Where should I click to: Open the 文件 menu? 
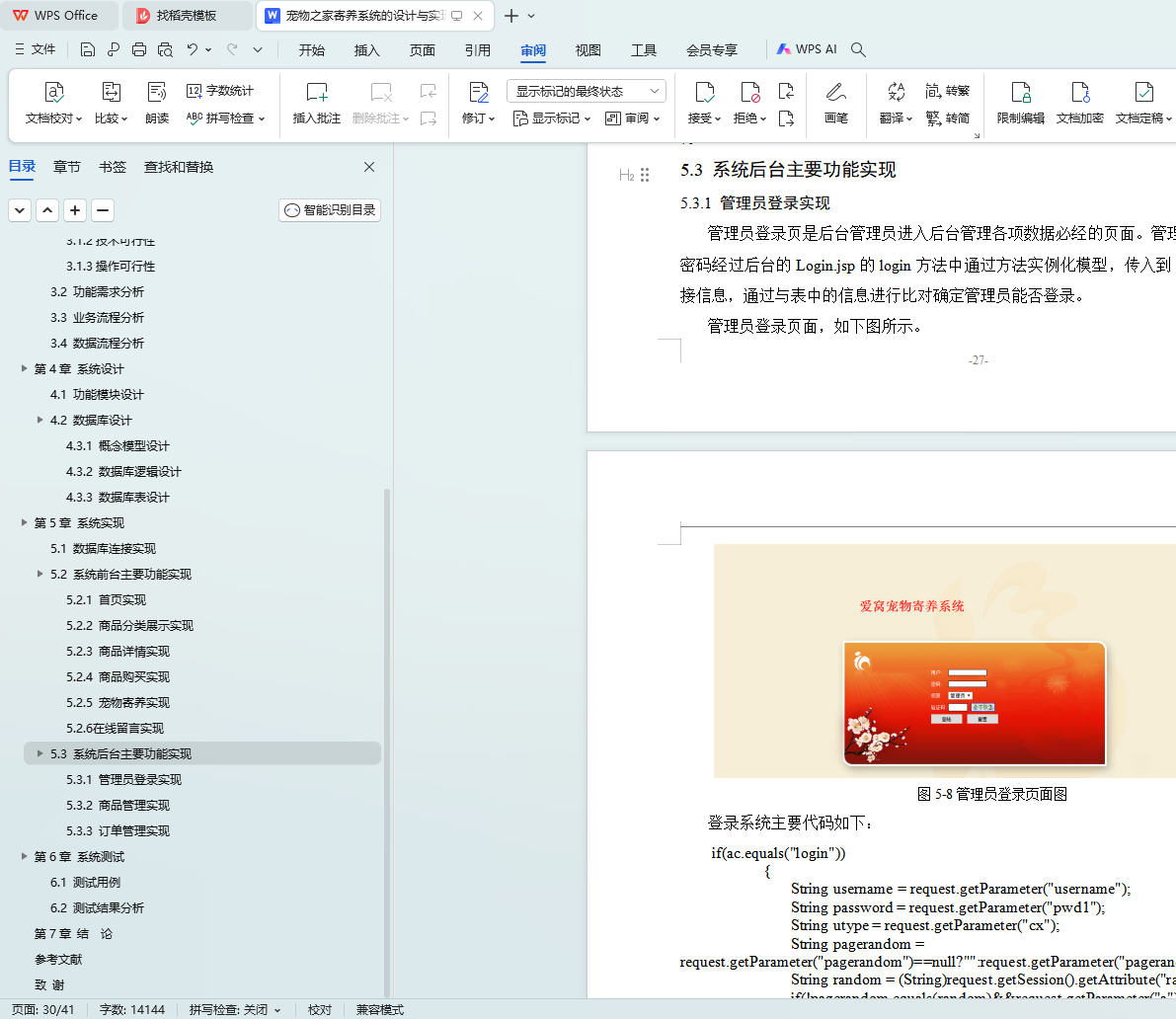(36, 49)
